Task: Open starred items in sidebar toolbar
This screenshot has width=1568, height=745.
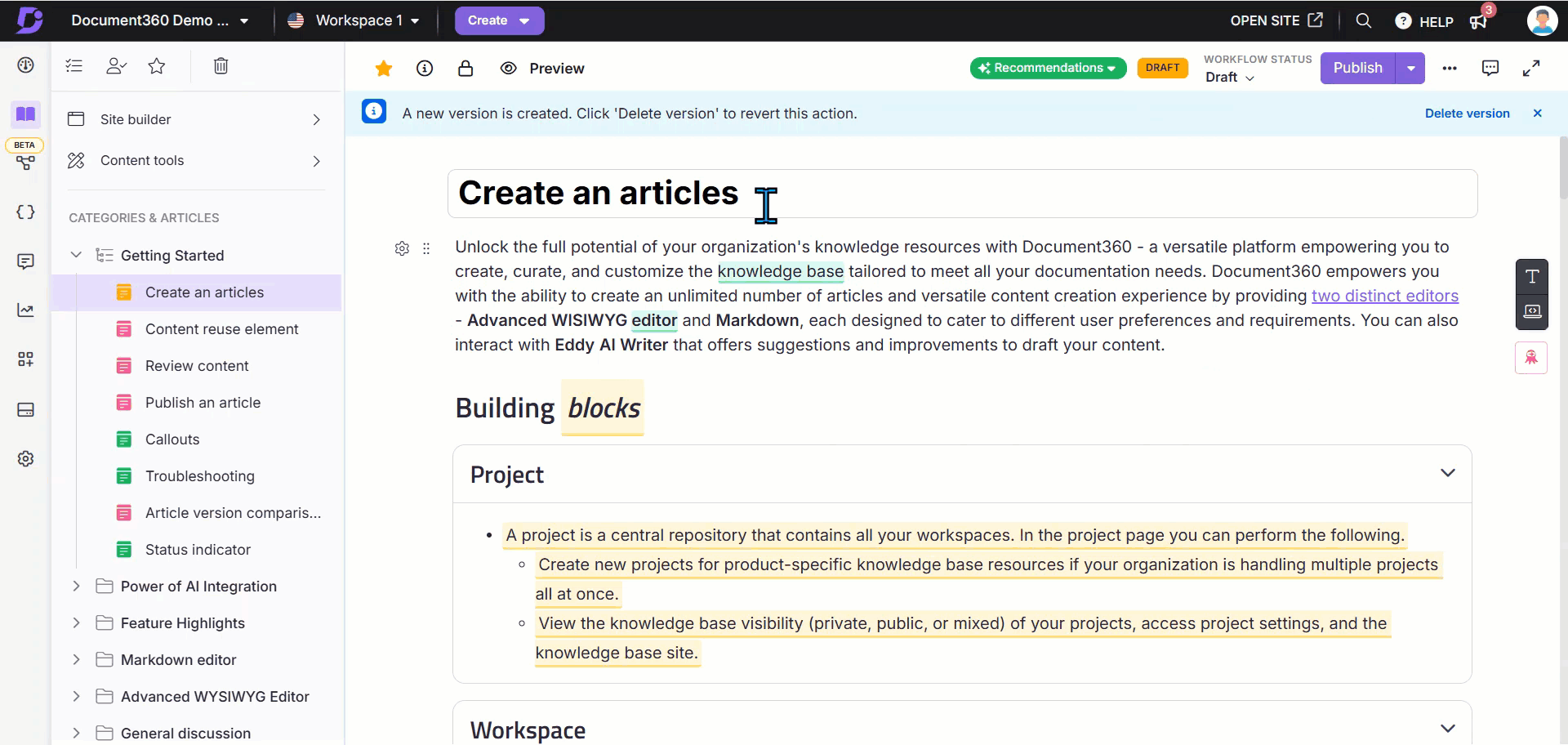Action: point(157,66)
